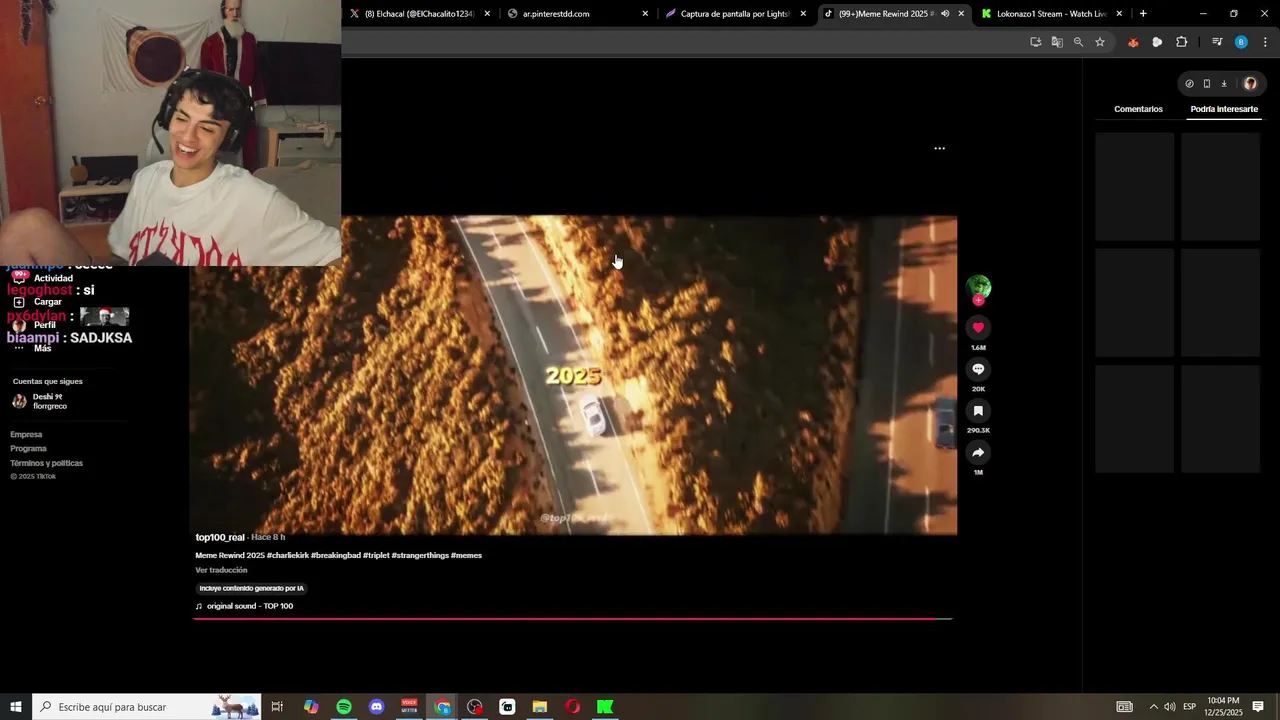Open Kick app from the taskbar

click(x=605, y=707)
